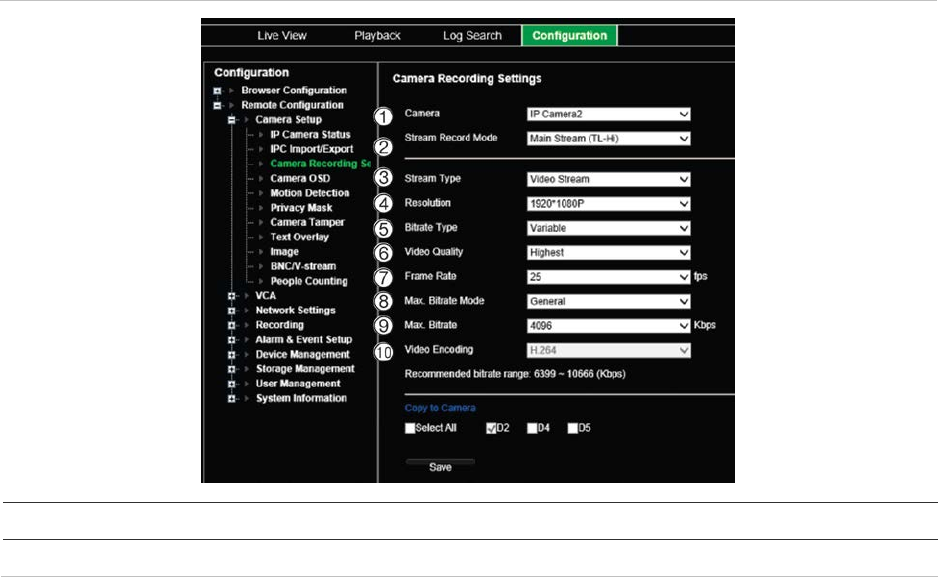The width and height of the screenshot is (938, 577).
Task: Go to the Log Search tab
Action: [x=472, y=35]
